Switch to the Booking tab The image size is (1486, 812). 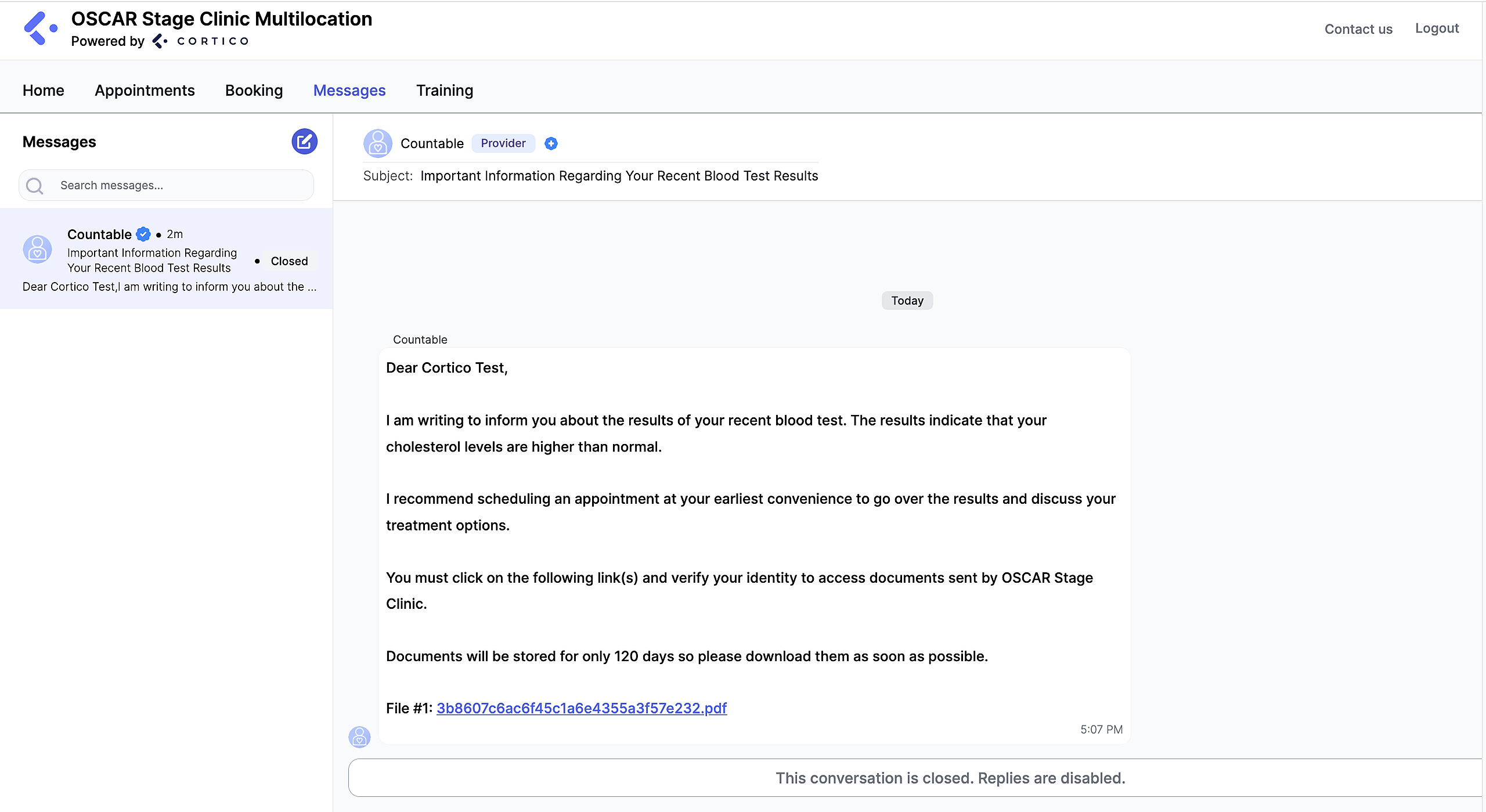254,91
